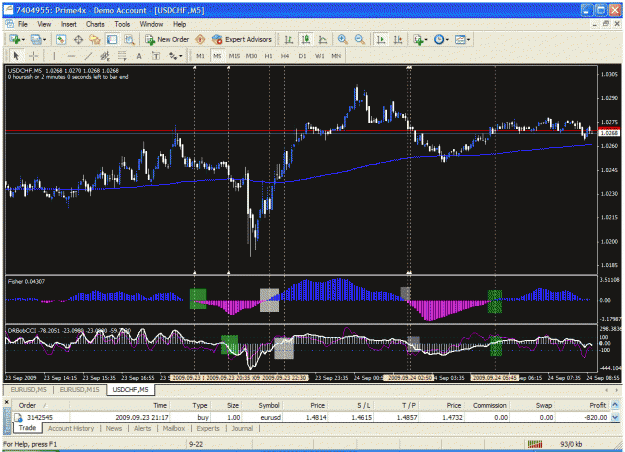625x452 pixels.
Task: Toggle the Terminal panel icon
Action: click(x=112, y=39)
